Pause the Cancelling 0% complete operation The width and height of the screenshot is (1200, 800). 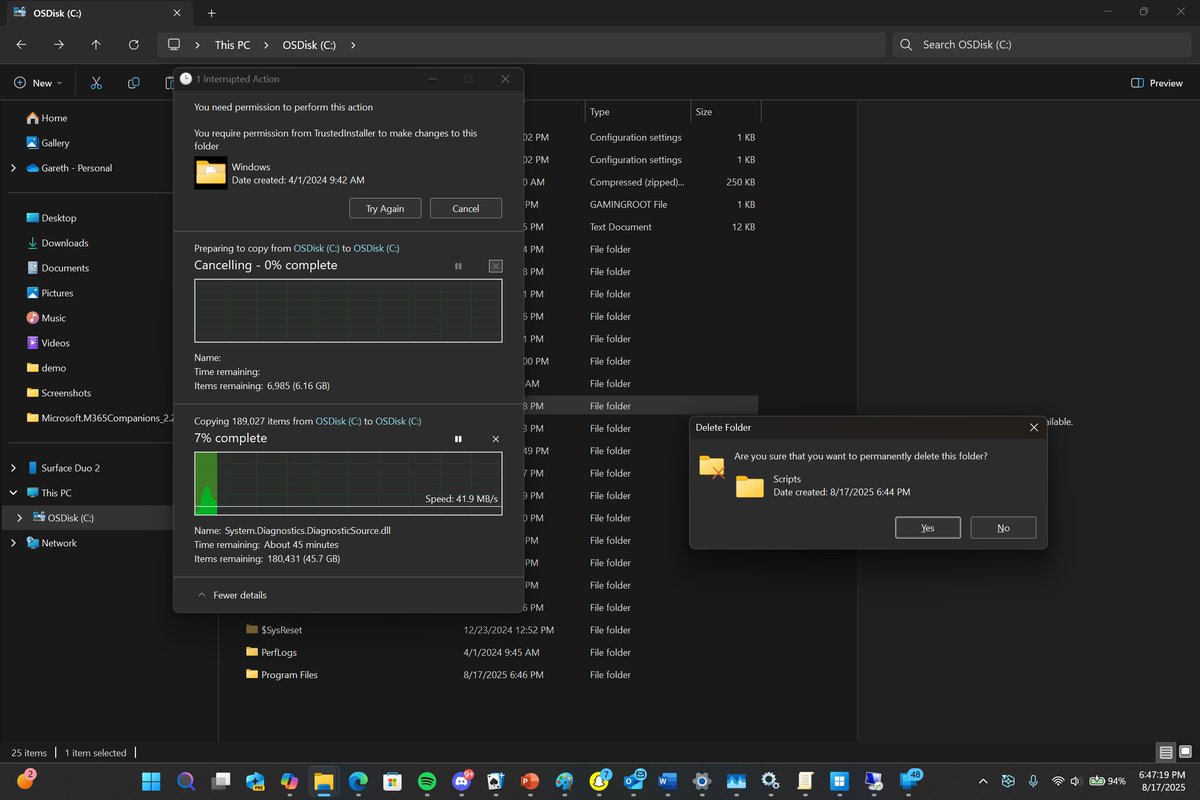tap(458, 266)
